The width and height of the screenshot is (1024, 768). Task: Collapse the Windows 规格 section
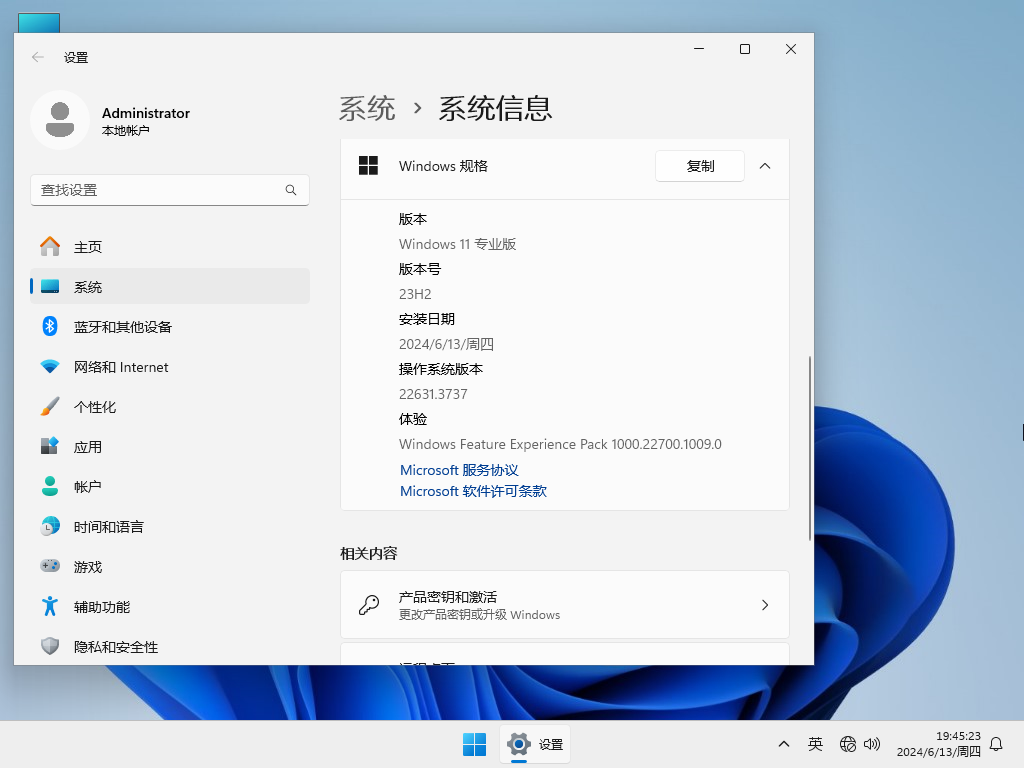click(764, 166)
